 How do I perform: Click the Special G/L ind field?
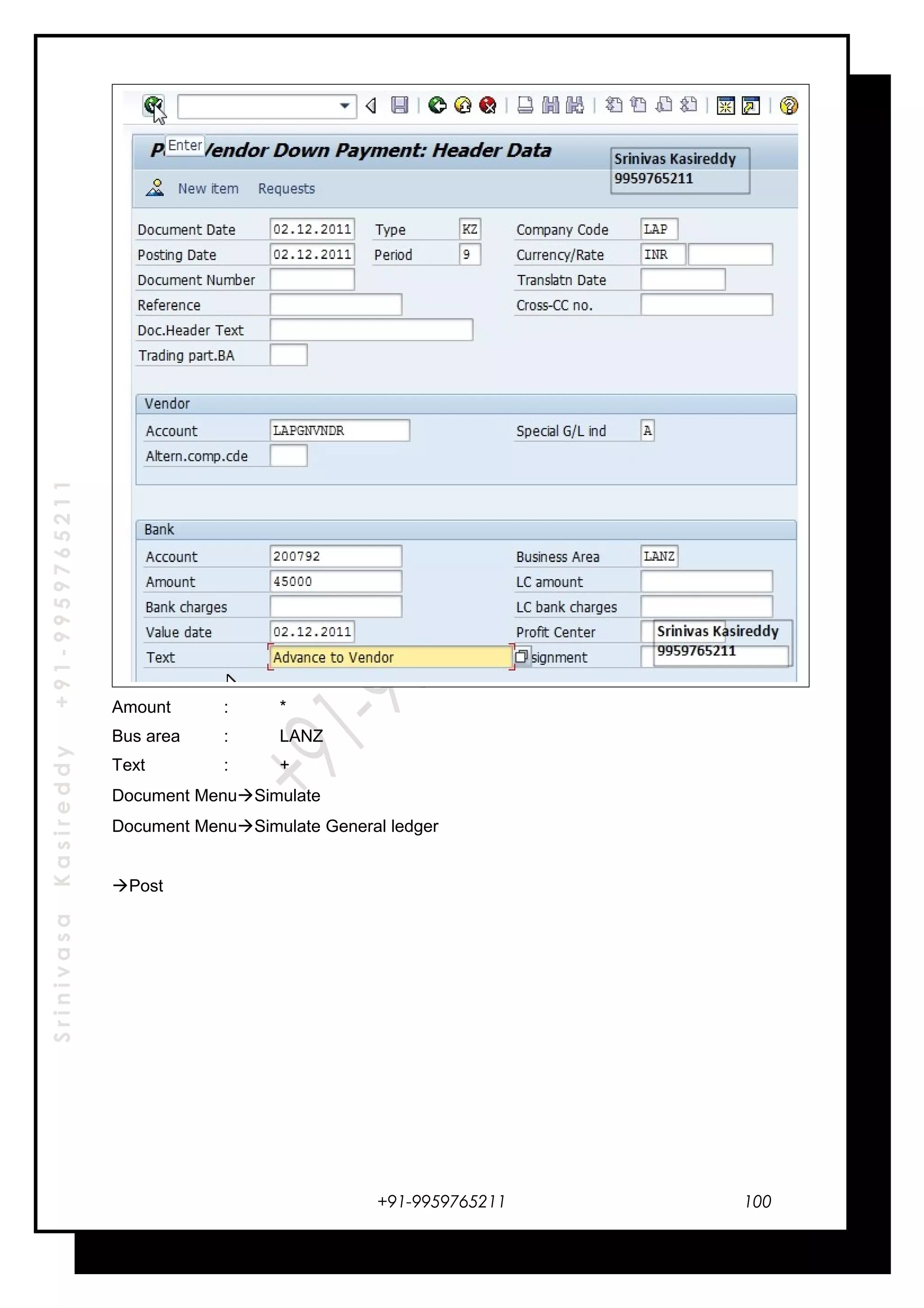pos(647,431)
